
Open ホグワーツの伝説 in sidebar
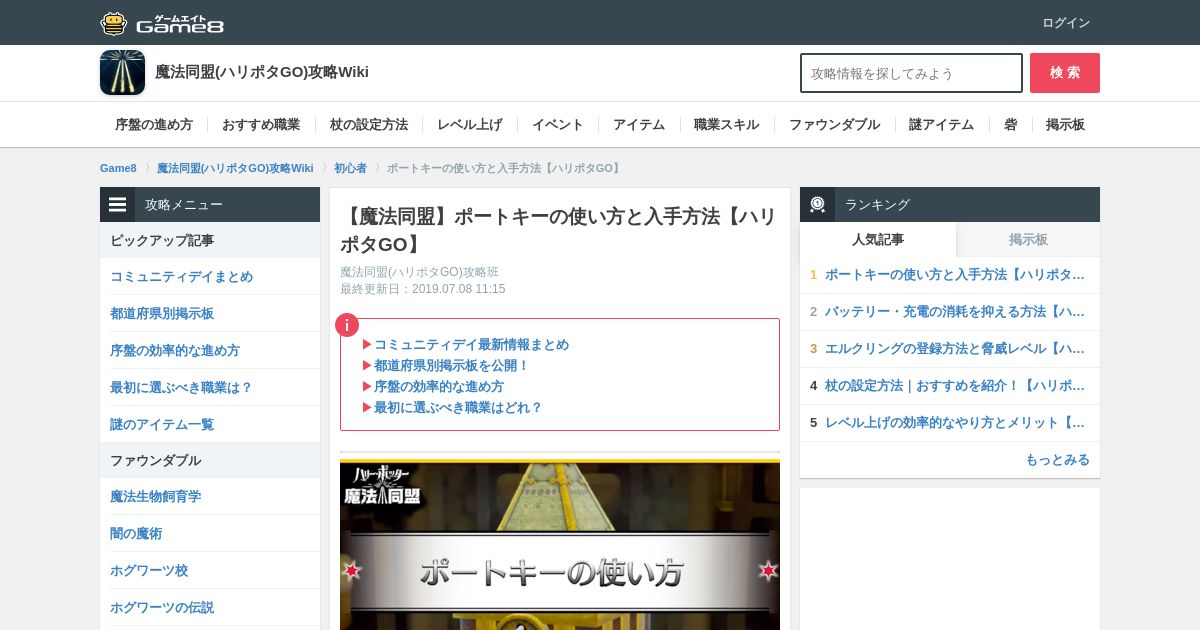click(x=210, y=608)
